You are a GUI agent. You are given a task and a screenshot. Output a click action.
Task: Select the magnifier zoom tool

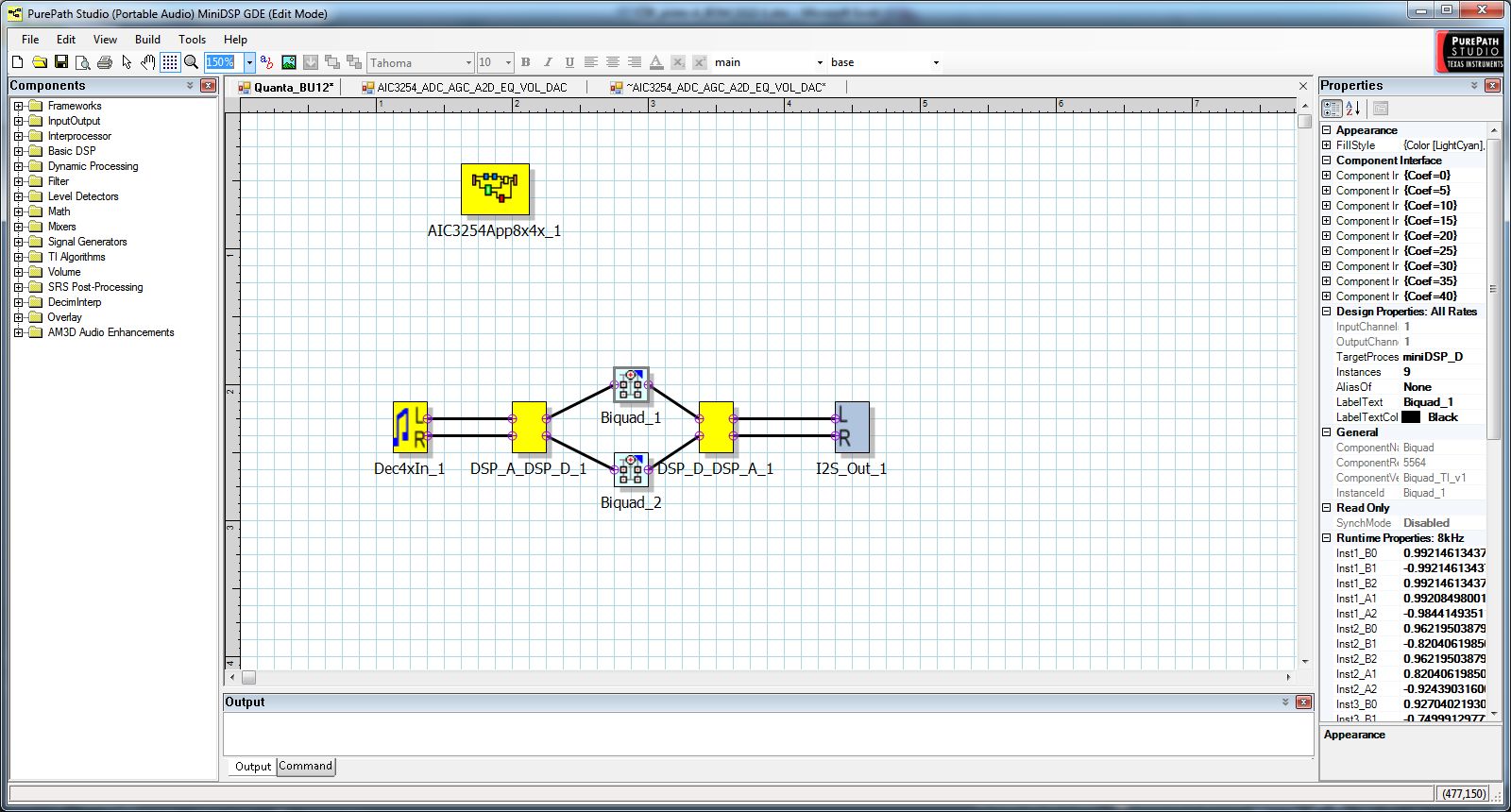click(x=192, y=62)
